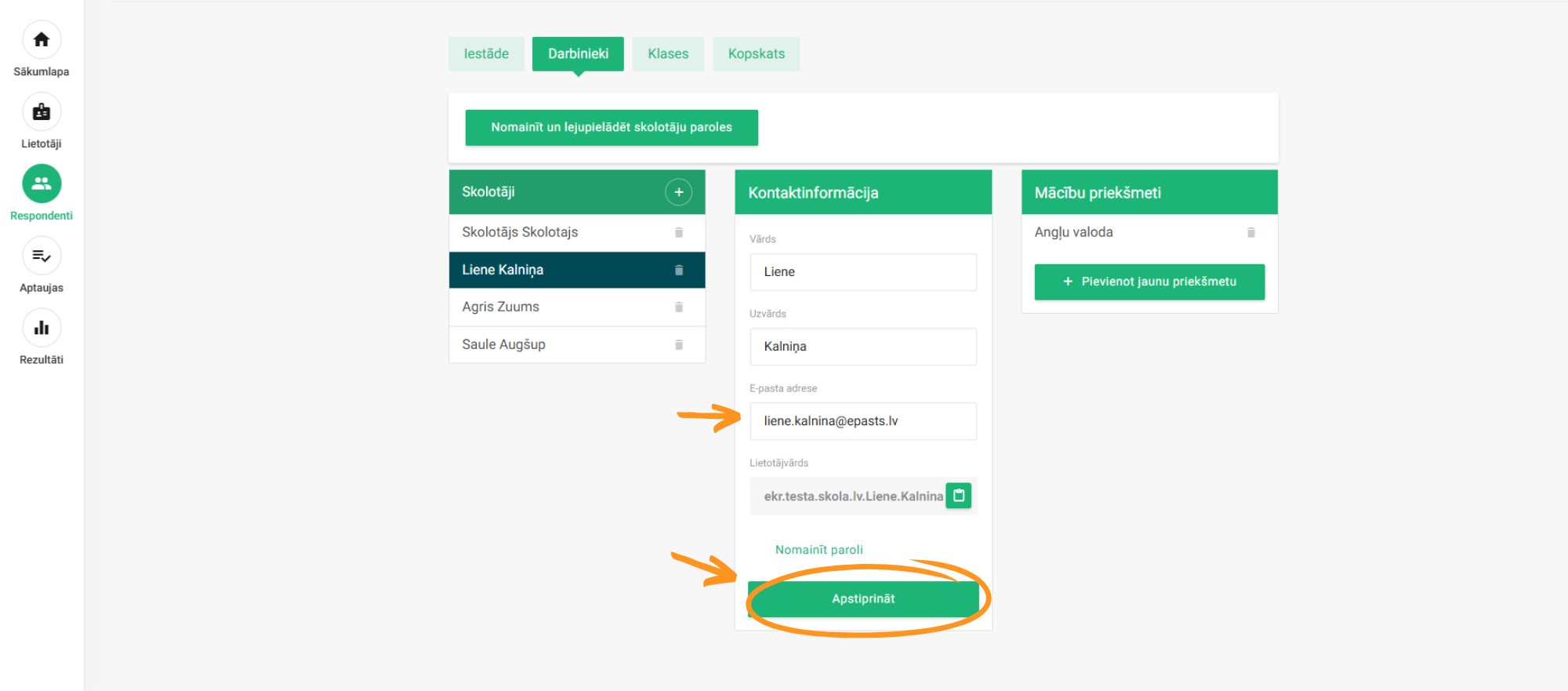Screen dimensions: 1568x691
Task: Delete Saule Augšup with trash icon
Action: 679,345
